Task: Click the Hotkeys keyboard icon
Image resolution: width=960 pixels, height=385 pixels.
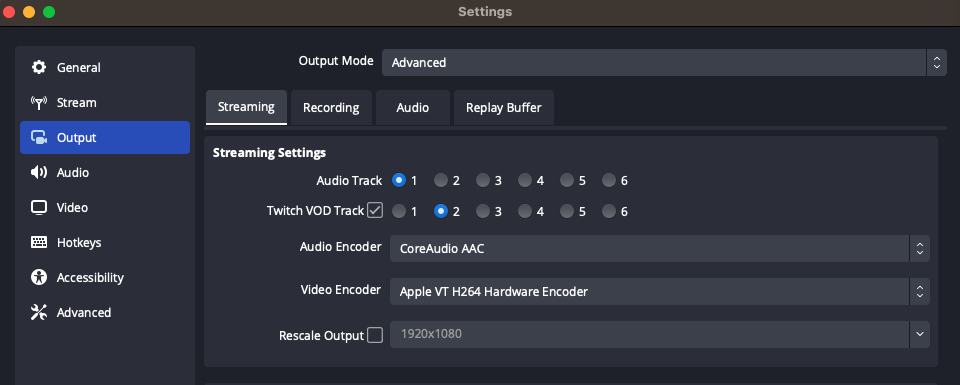Action: click(39, 242)
